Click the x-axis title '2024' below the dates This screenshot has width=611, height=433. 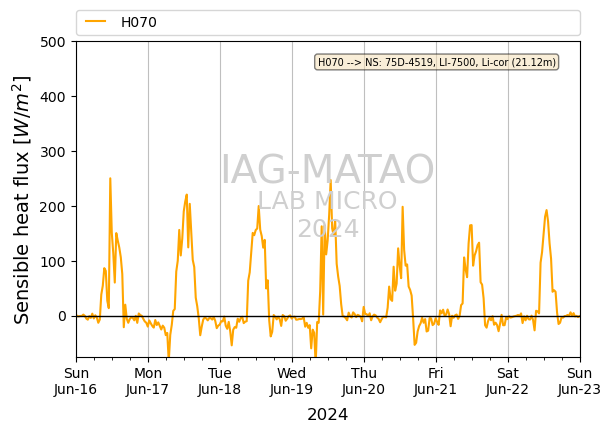327,415
